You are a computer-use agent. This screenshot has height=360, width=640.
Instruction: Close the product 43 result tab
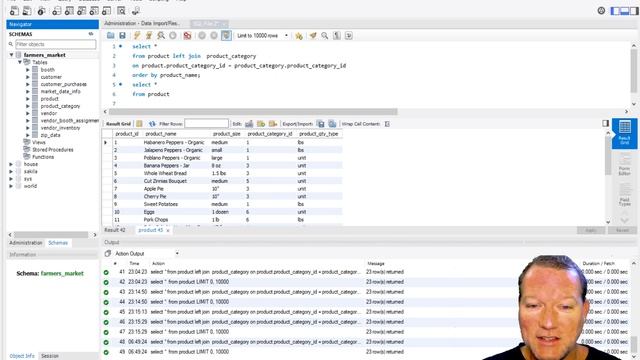point(168,231)
